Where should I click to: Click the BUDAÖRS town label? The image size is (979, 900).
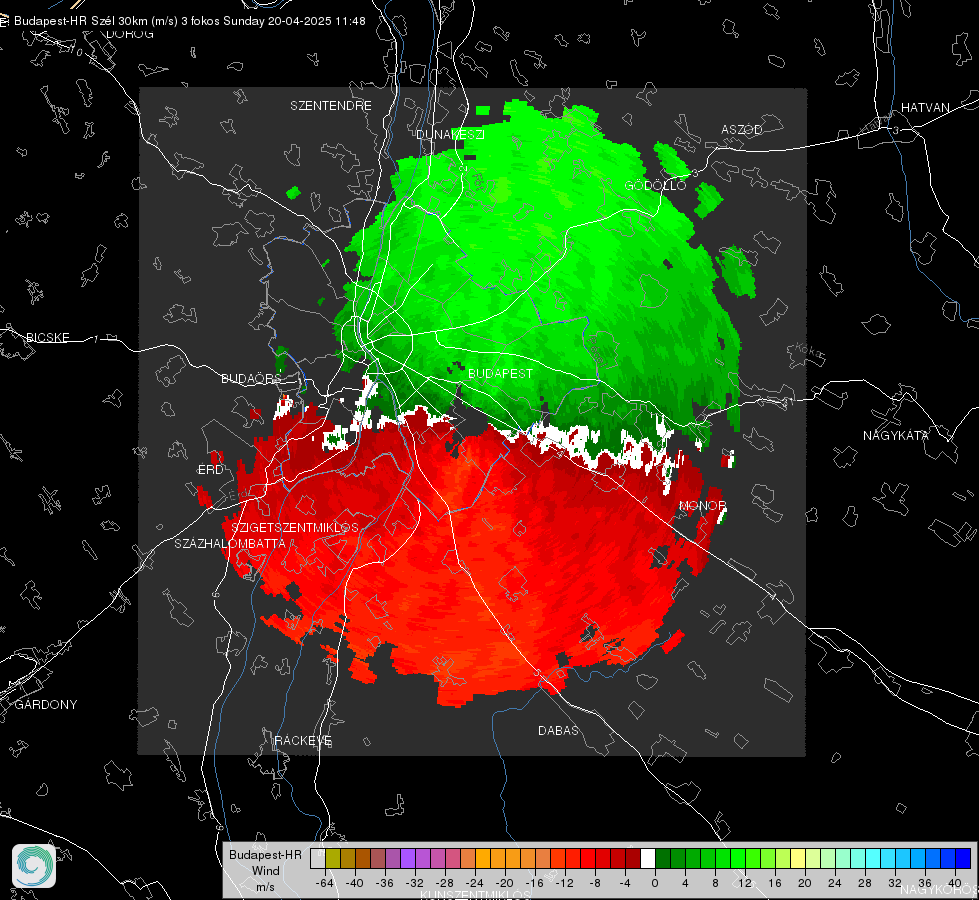point(252,379)
